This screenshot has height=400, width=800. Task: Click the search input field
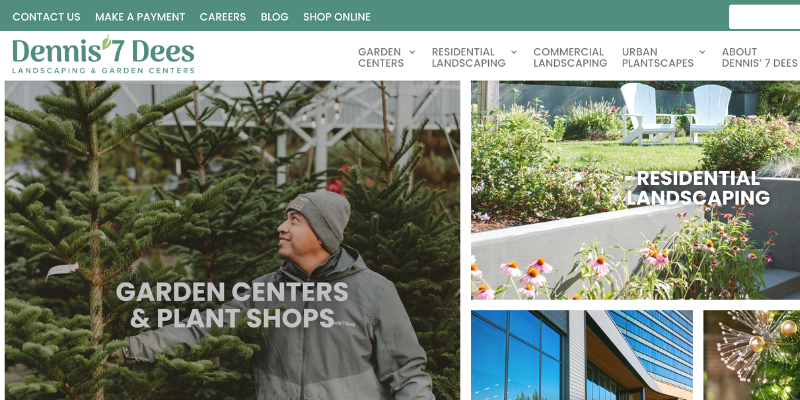[764, 17]
